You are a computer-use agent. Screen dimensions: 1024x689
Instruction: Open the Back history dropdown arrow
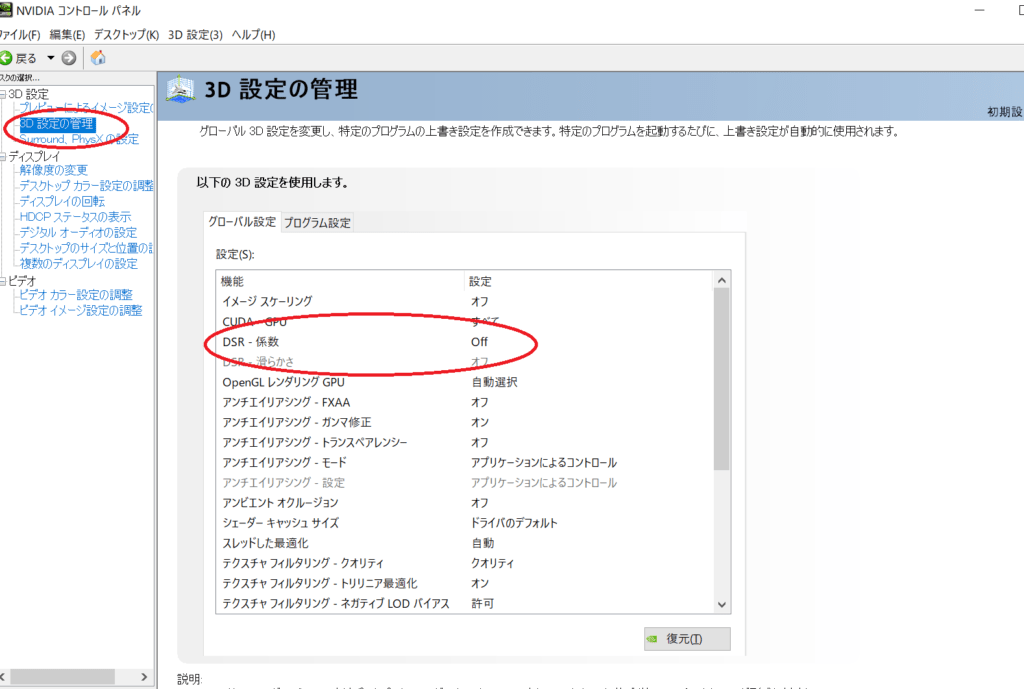50,58
